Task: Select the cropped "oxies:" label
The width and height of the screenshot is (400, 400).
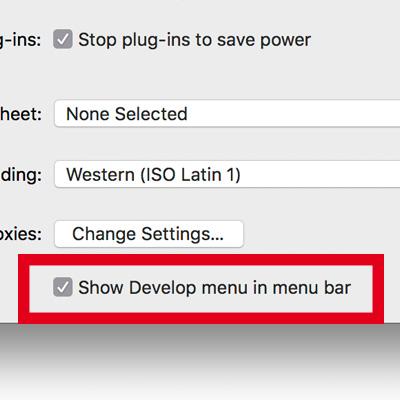Action: [21, 234]
